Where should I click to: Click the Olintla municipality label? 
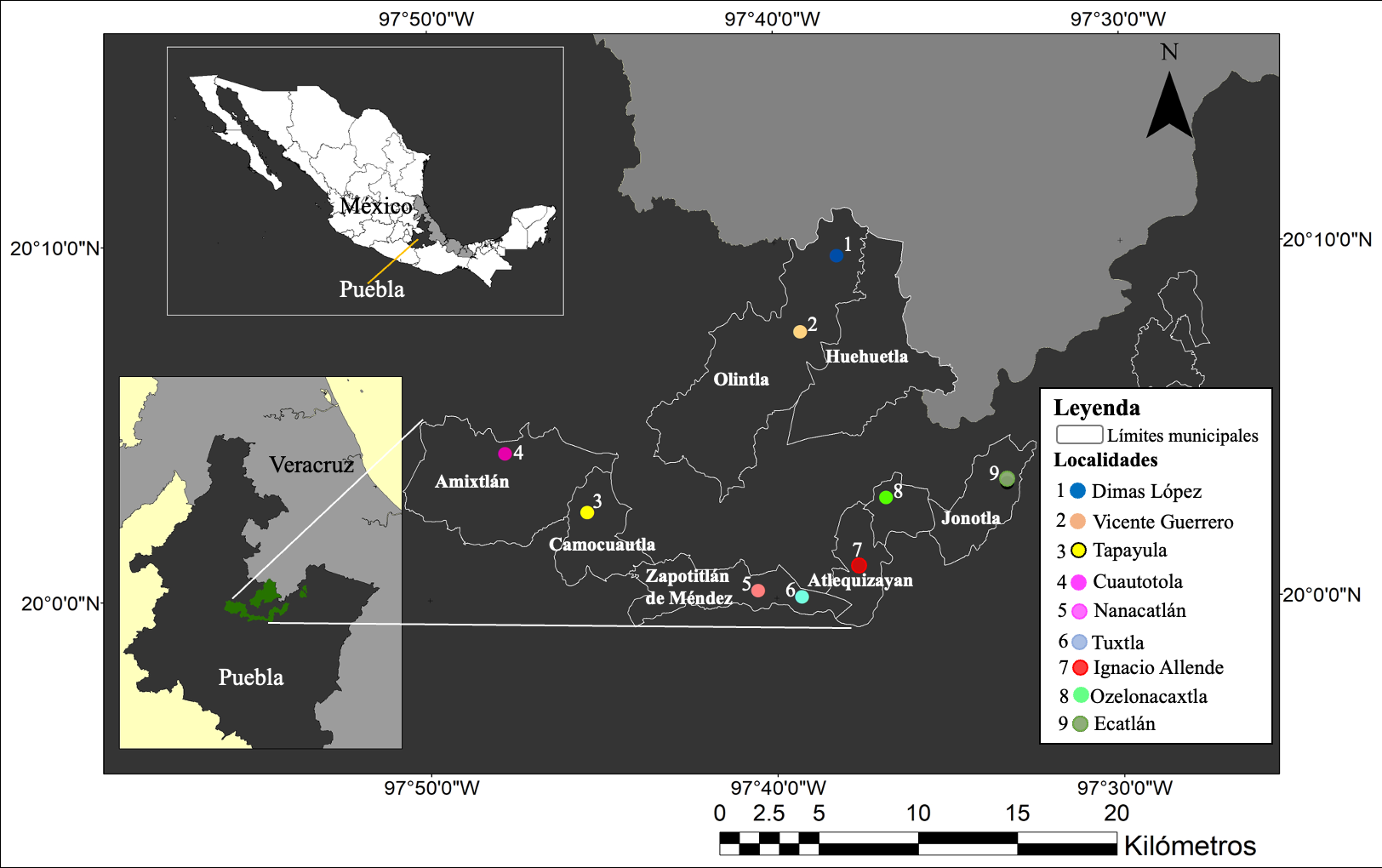[x=740, y=380]
